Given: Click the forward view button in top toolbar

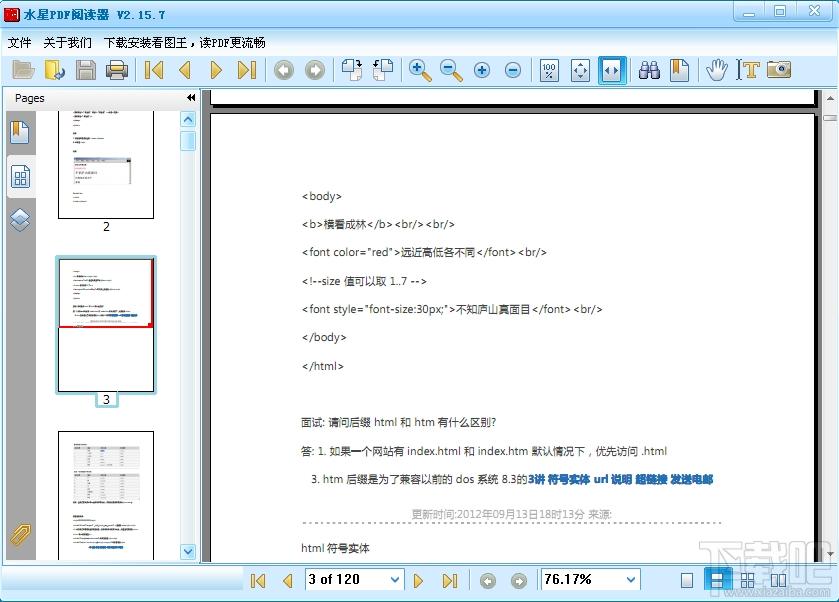Looking at the screenshot, I should 315,70.
